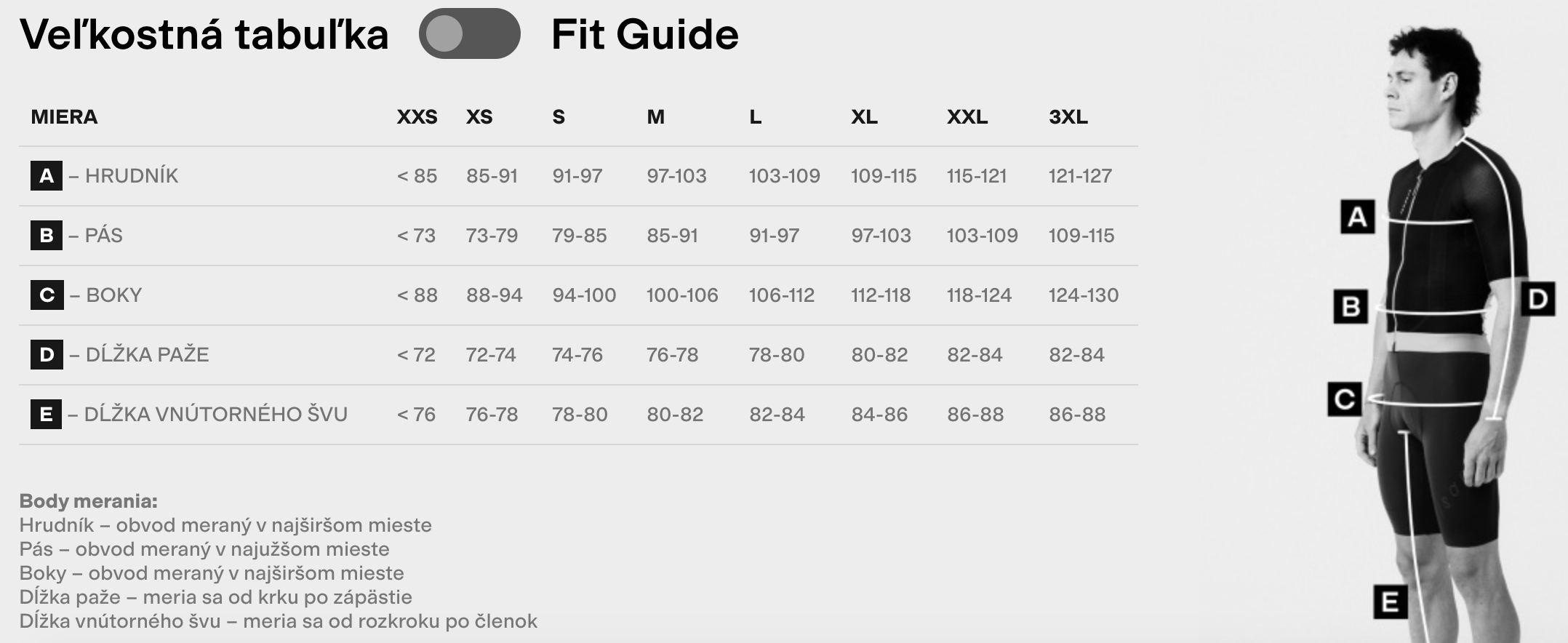This screenshot has width=1568, height=643.
Task: Click the 3XL column header
Action: [x=1068, y=116]
